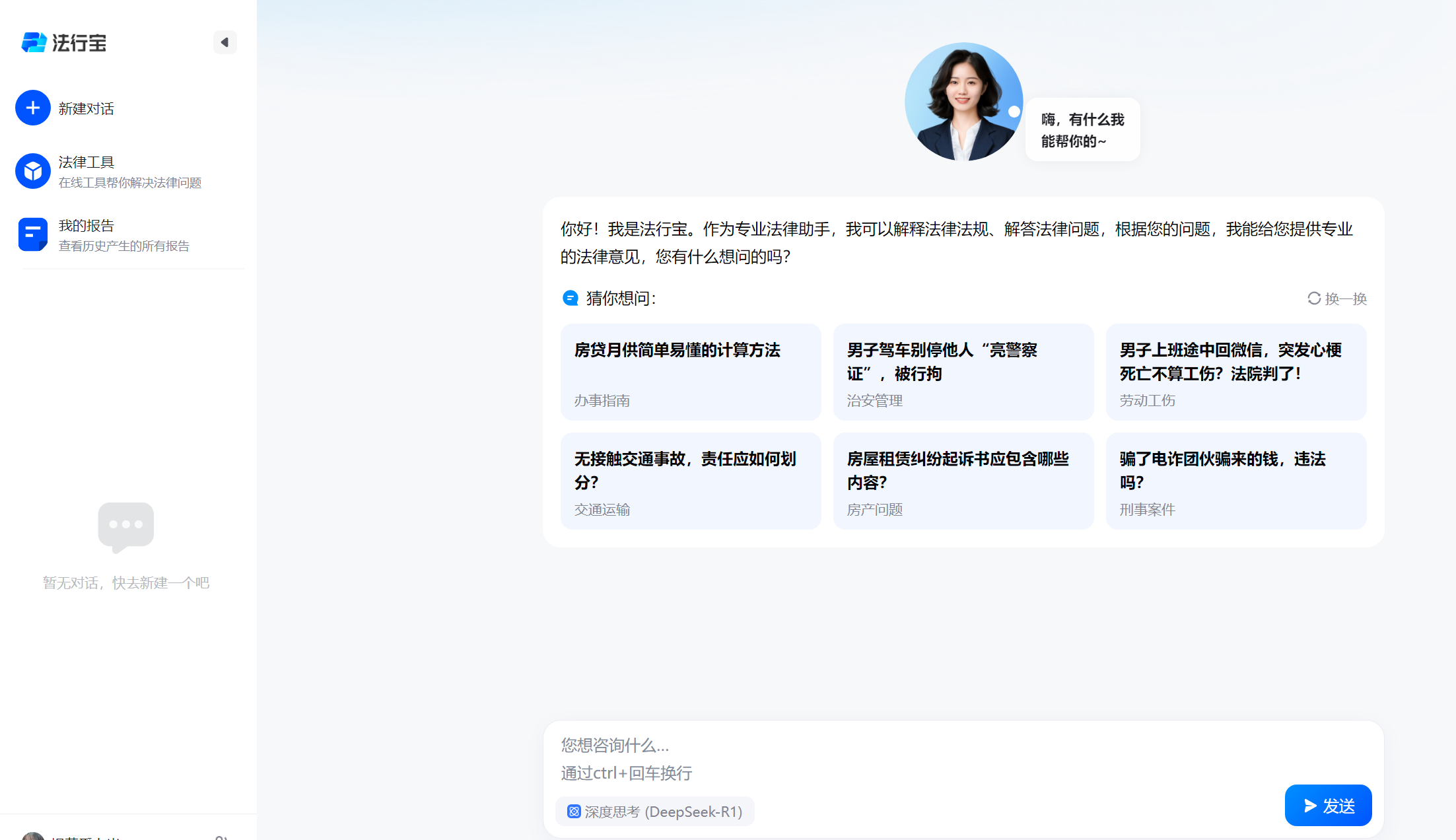The image size is (1456, 840).
Task: Click the 法行宝 logo icon
Action: pos(34,42)
